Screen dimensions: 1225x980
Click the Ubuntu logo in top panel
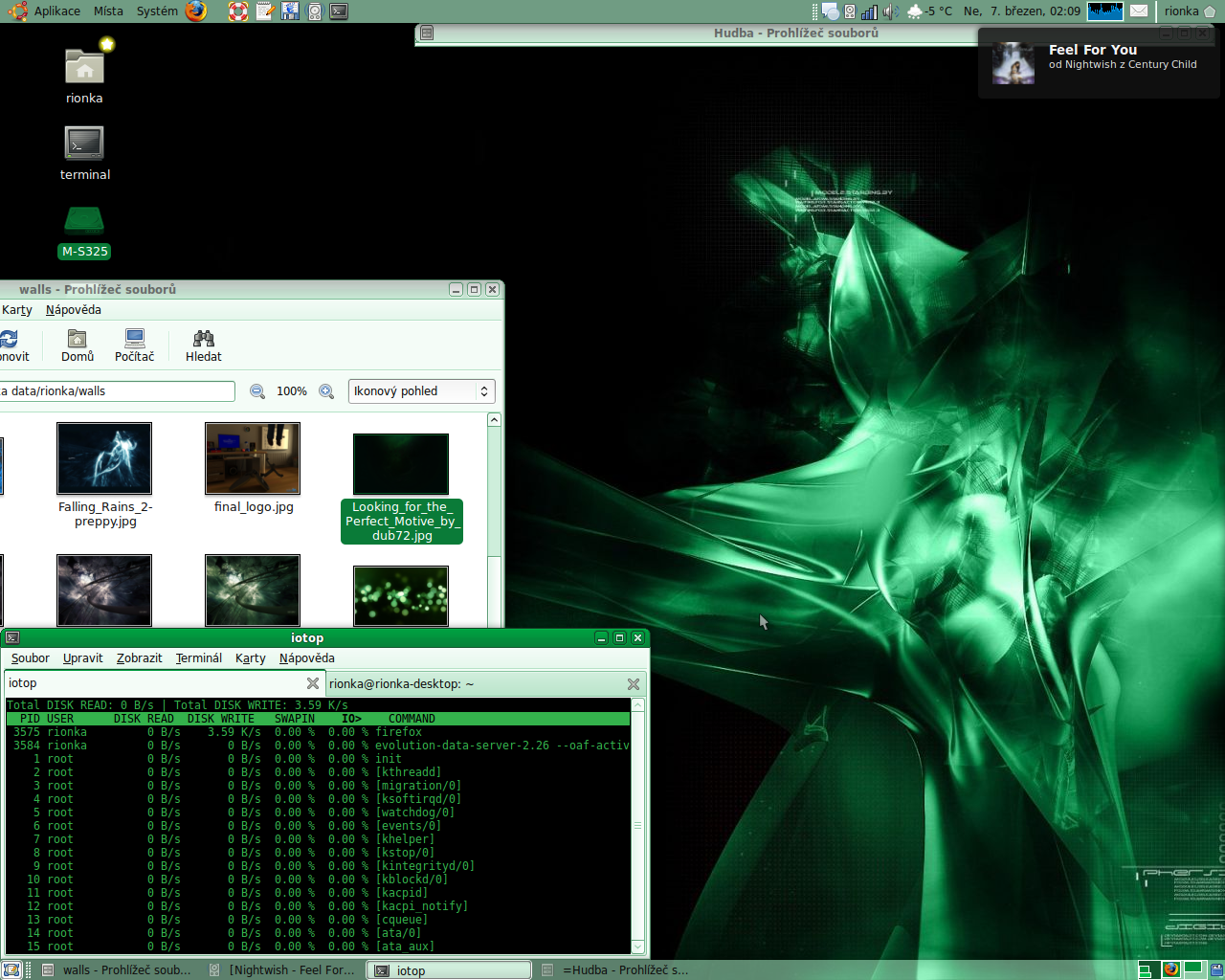tap(17, 11)
